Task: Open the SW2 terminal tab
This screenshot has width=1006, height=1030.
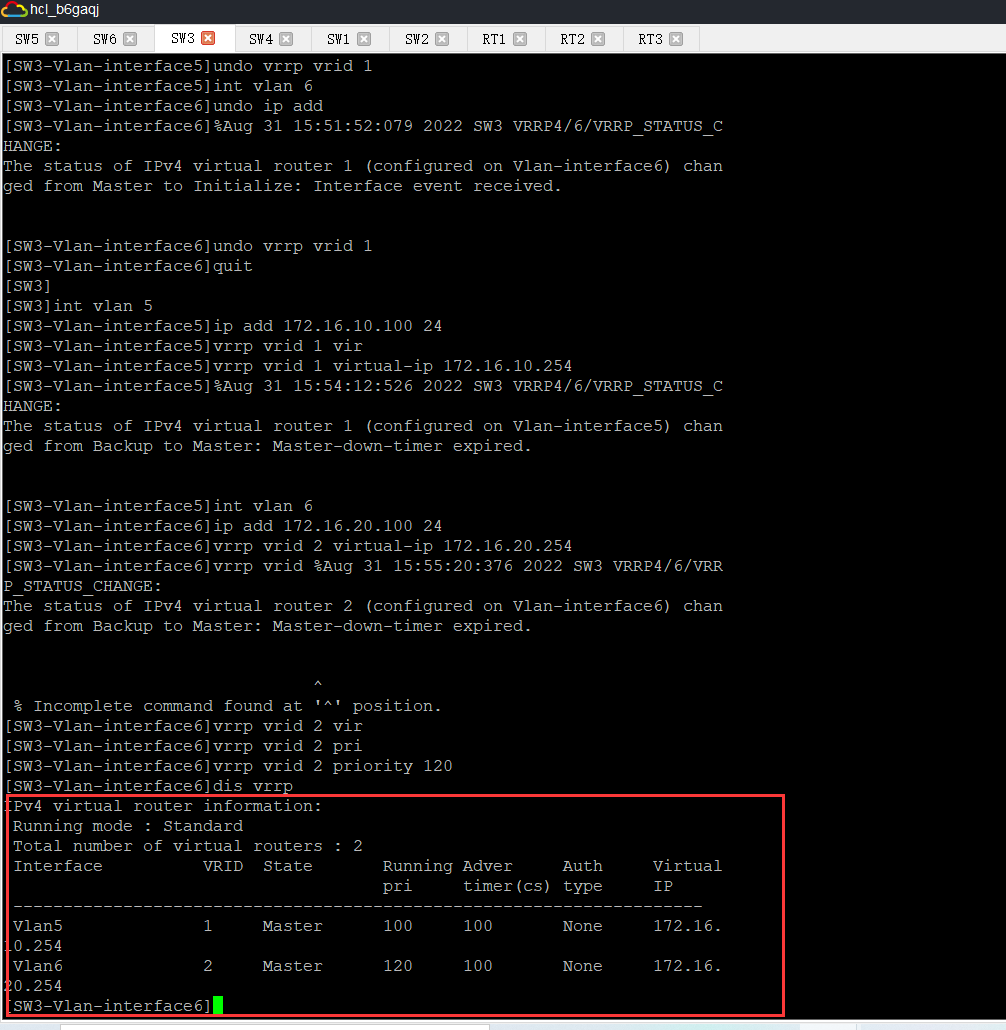Action: 417,39
